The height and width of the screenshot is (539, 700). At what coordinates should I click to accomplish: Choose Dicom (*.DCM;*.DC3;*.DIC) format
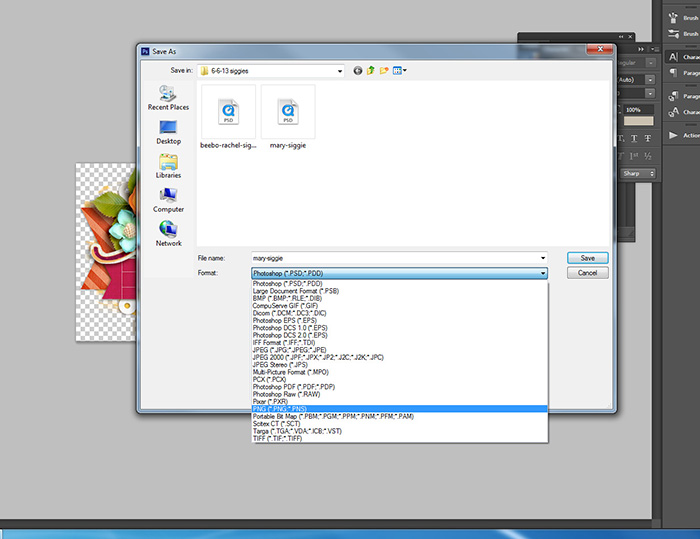pyautogui.click(x=399, y=313)
